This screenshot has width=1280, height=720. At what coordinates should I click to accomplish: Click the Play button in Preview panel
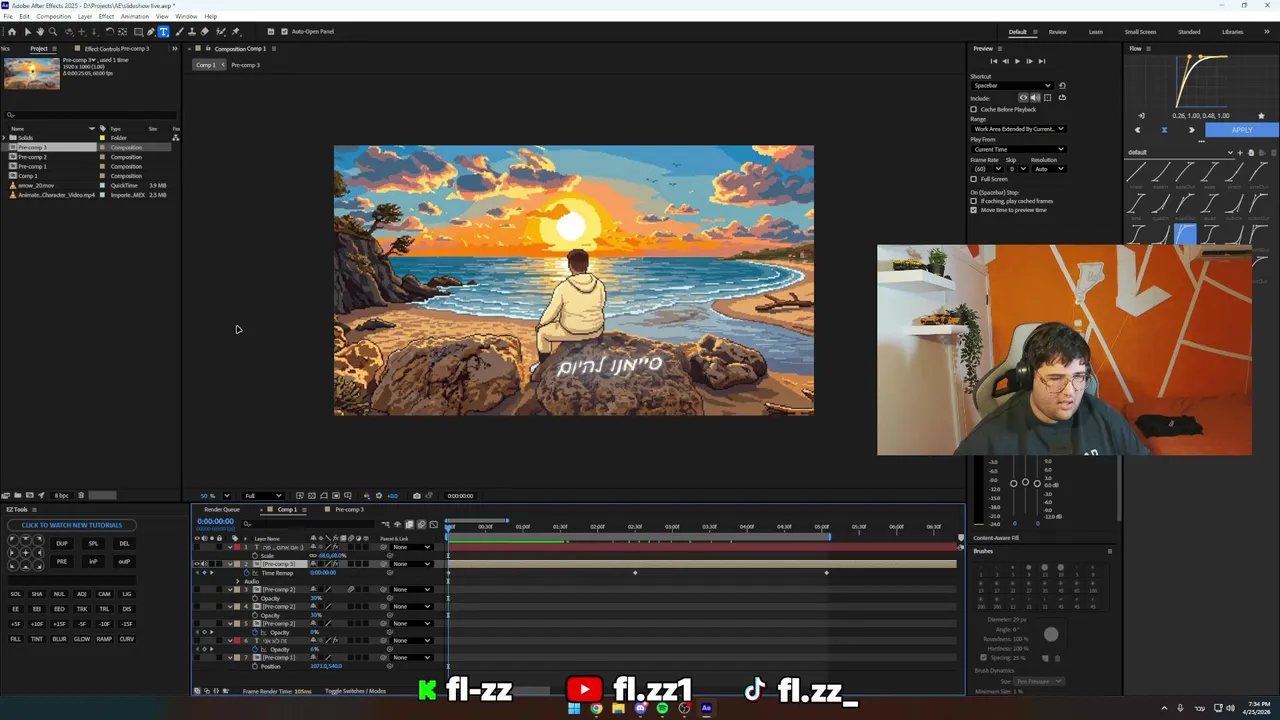click(1017, 61)
